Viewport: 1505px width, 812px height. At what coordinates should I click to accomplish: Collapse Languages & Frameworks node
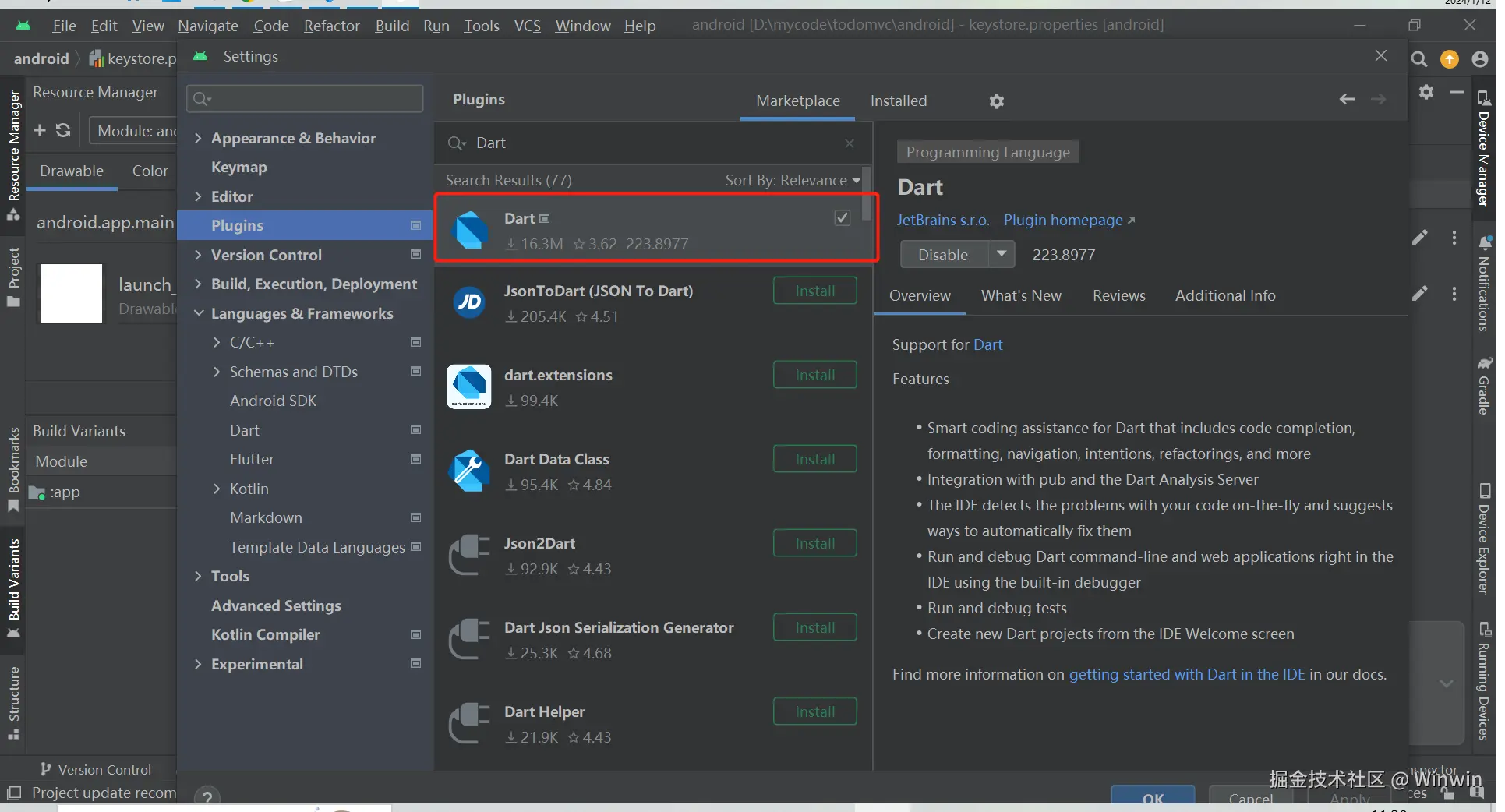198,314
